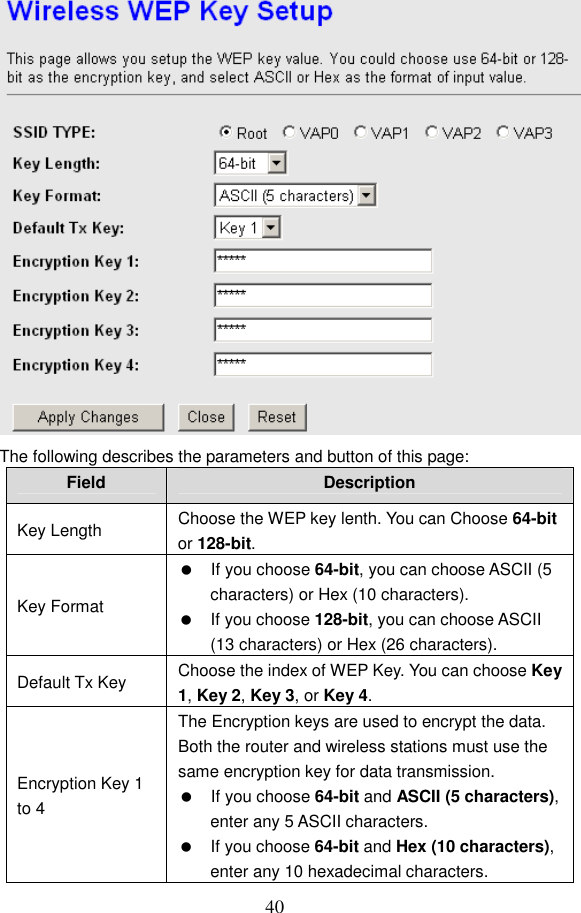Click inside the Encryption Key 2 field
Screen dimensions: 581x913
coord(320,295)
